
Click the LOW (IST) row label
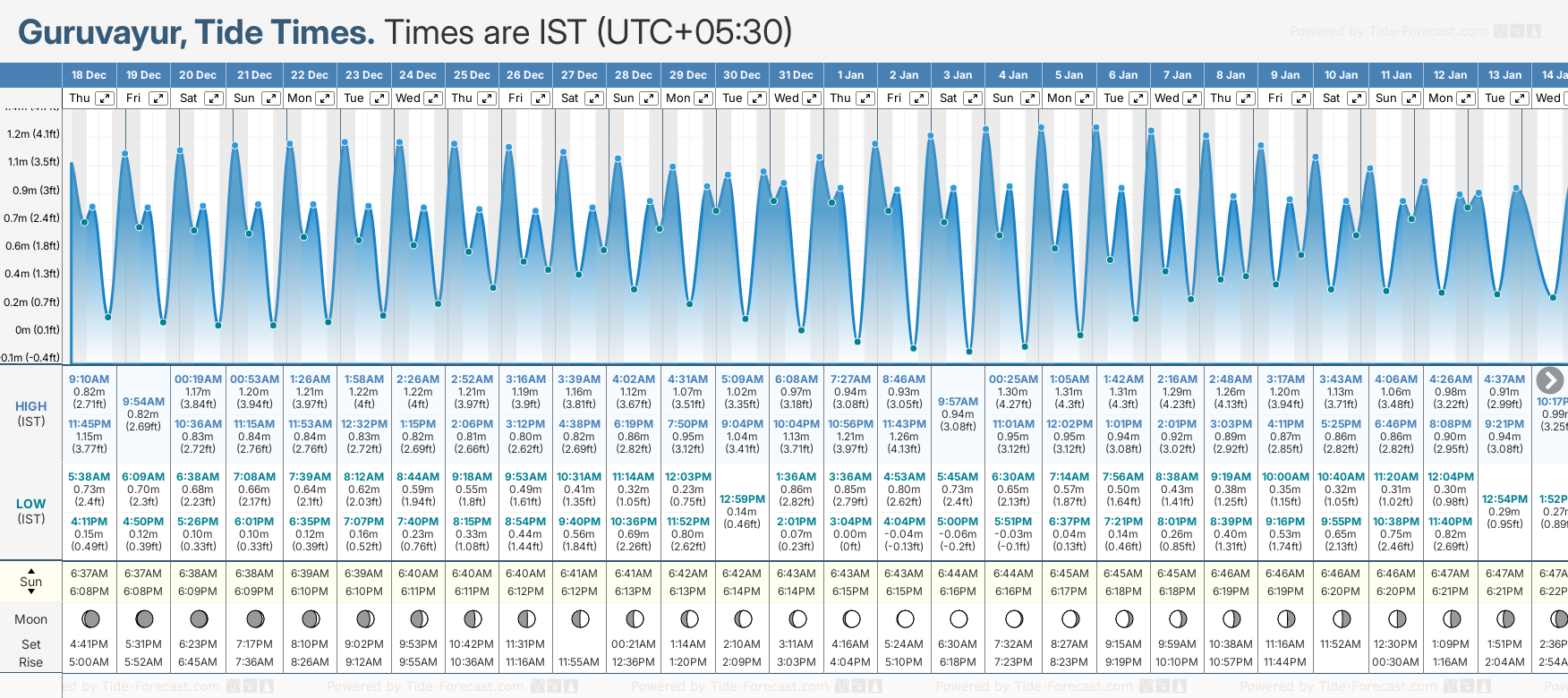(x=31, y=511)
